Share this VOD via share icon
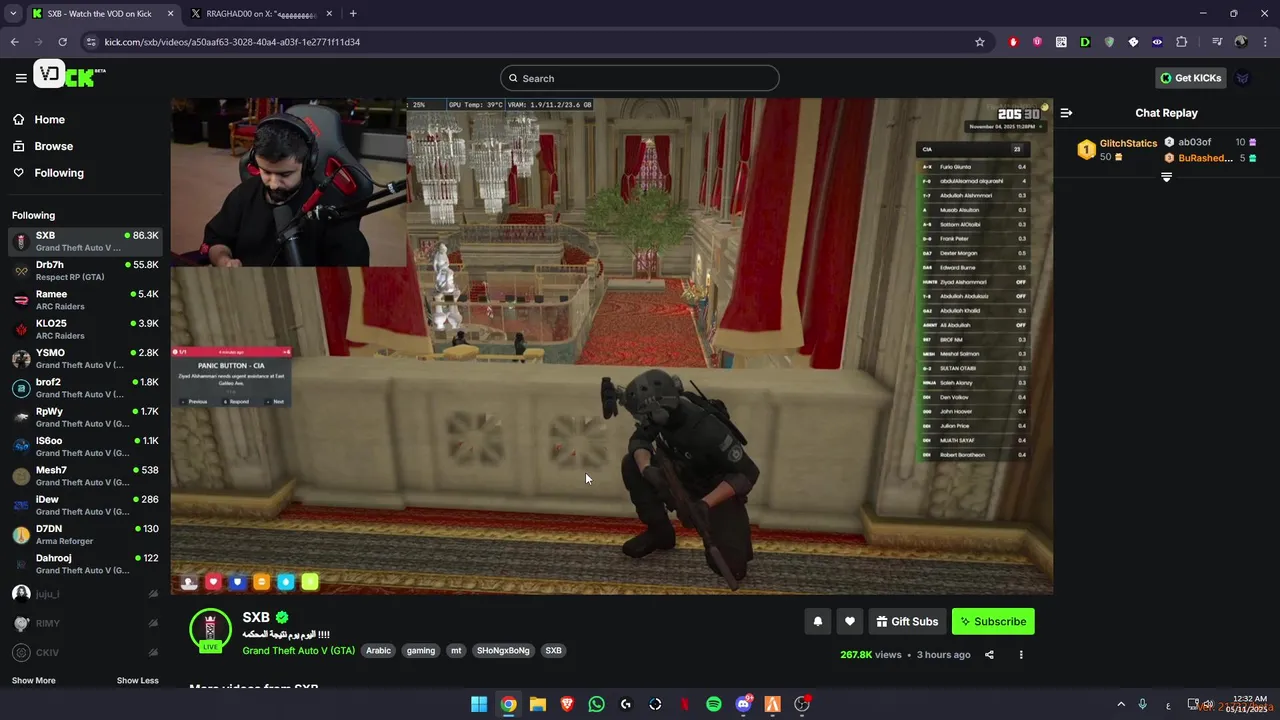This screenshot has width=1280, height=720. 989,655
